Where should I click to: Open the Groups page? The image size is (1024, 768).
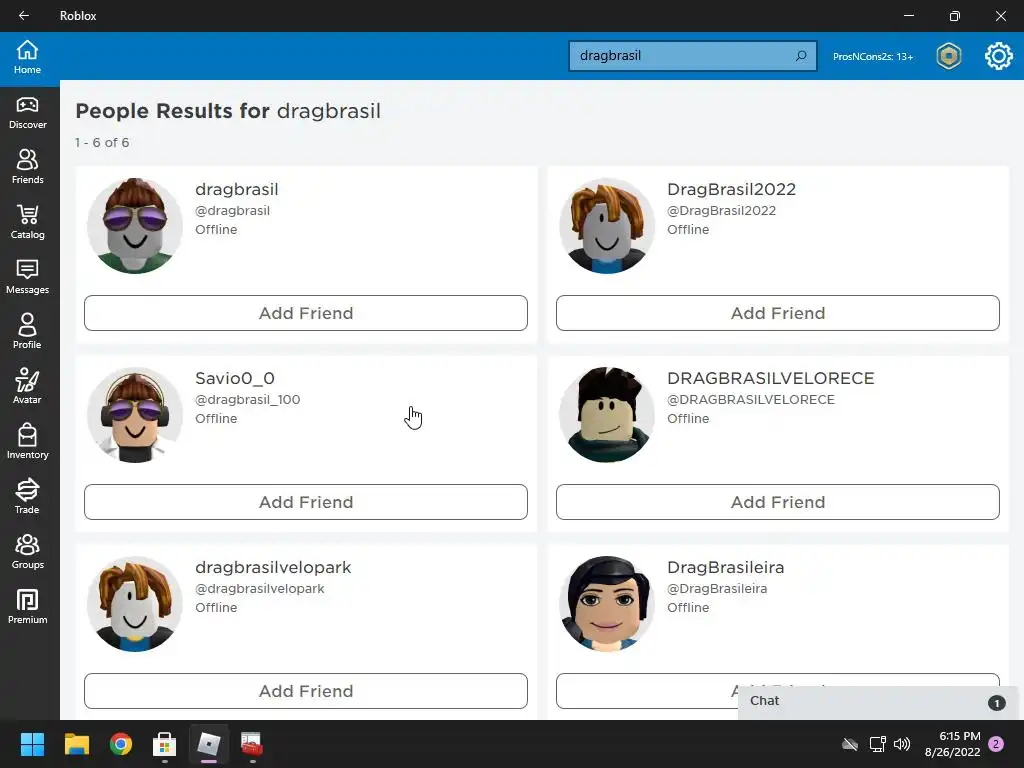27,552
